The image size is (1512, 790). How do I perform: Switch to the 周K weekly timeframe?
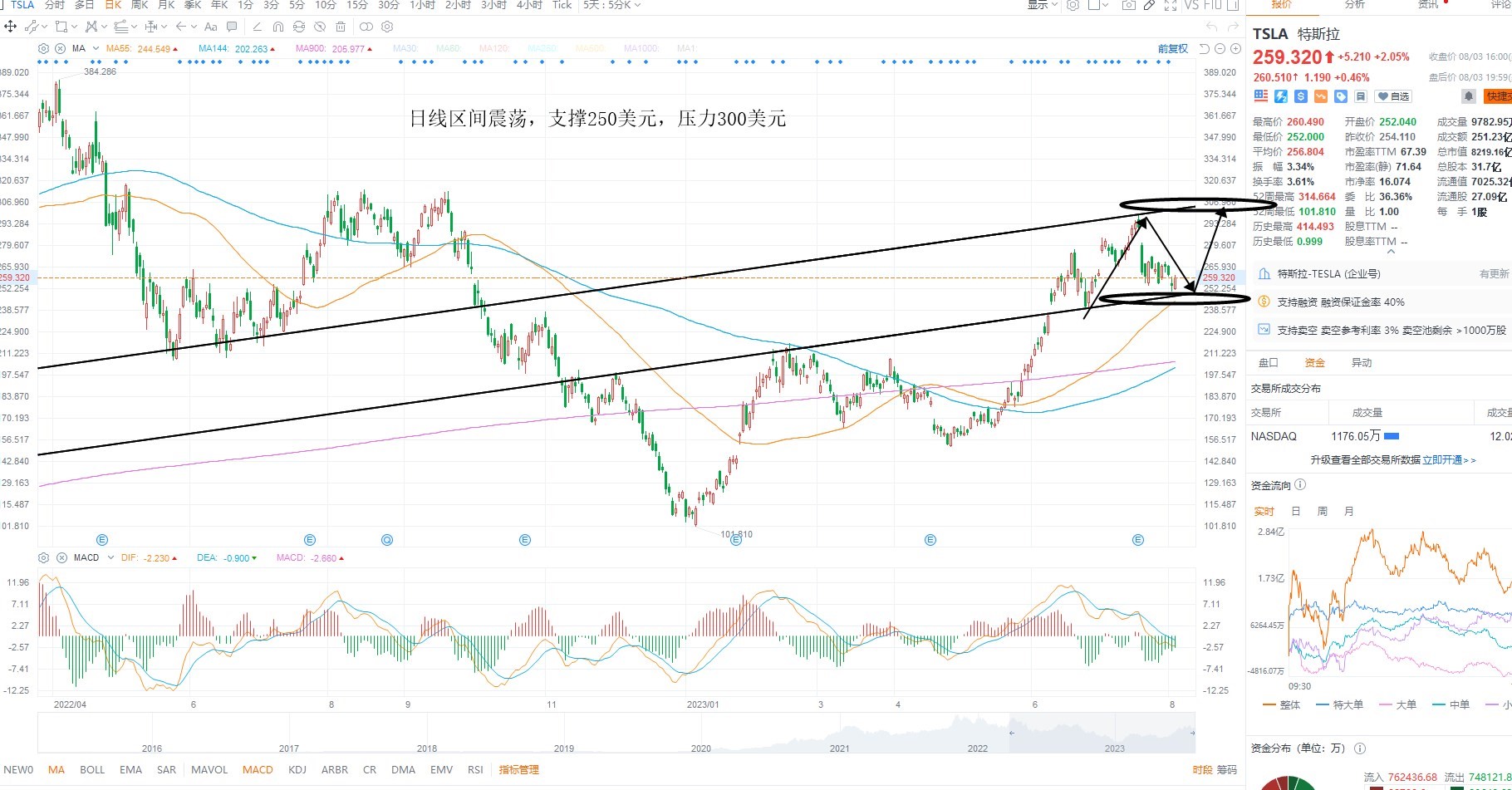pos(140,5)
